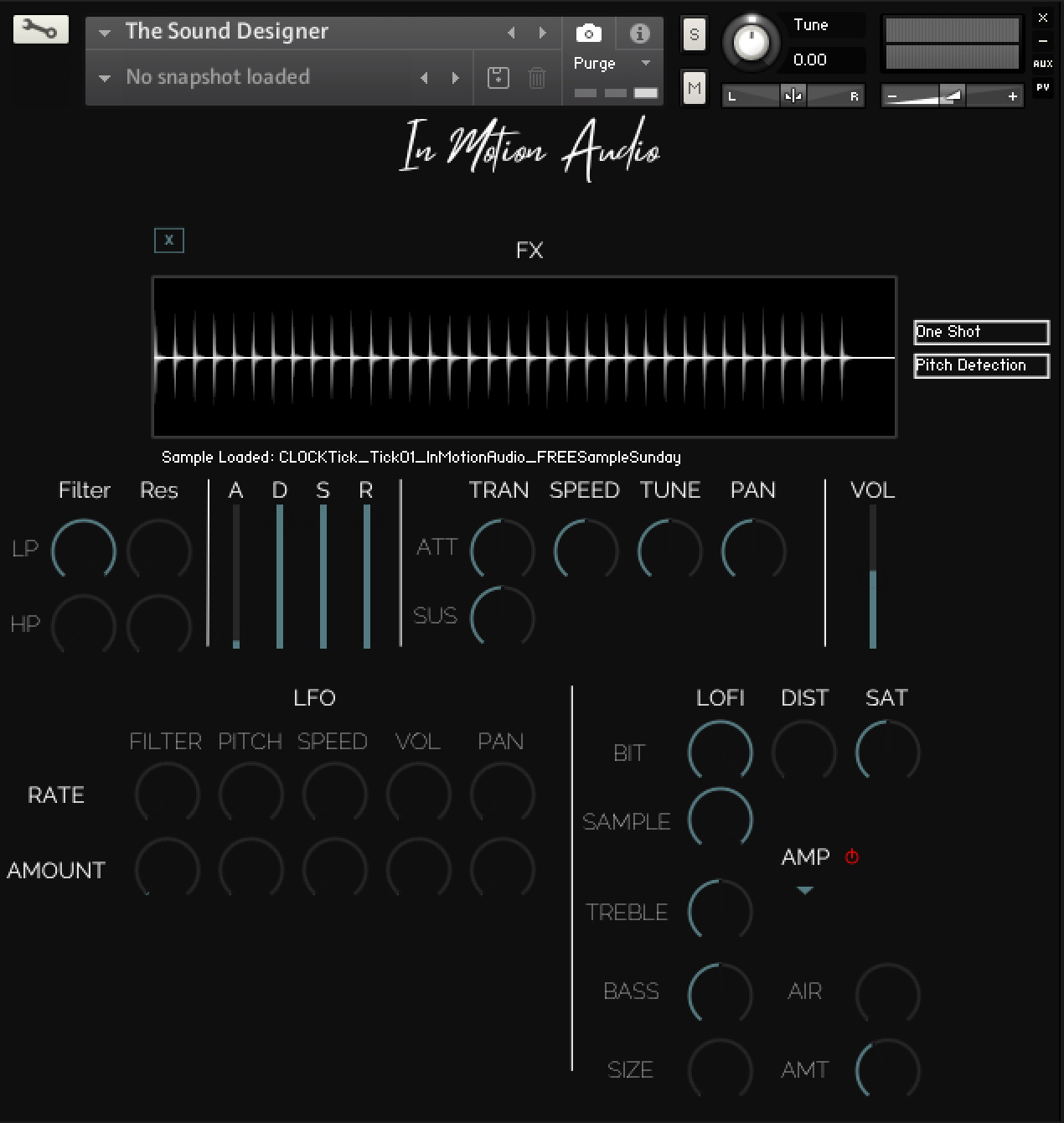The image size is (1064, 1123).
Task: Mute the instrument with M button
Action: tap(694, 87)
